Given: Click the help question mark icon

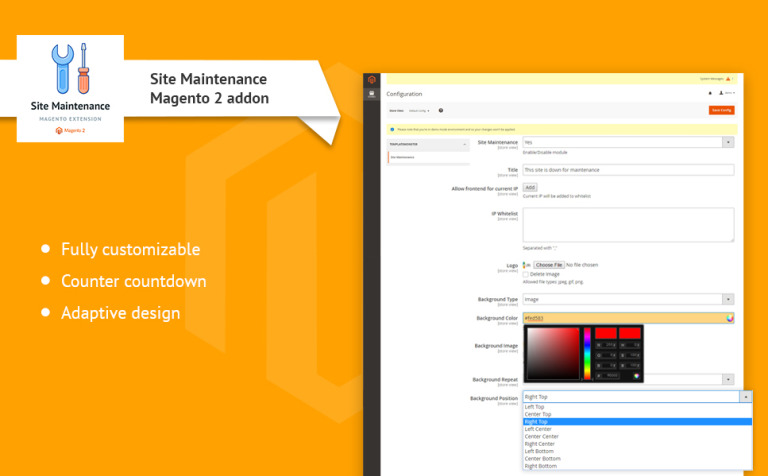Looking at the screenshot, I should (441, 111).
